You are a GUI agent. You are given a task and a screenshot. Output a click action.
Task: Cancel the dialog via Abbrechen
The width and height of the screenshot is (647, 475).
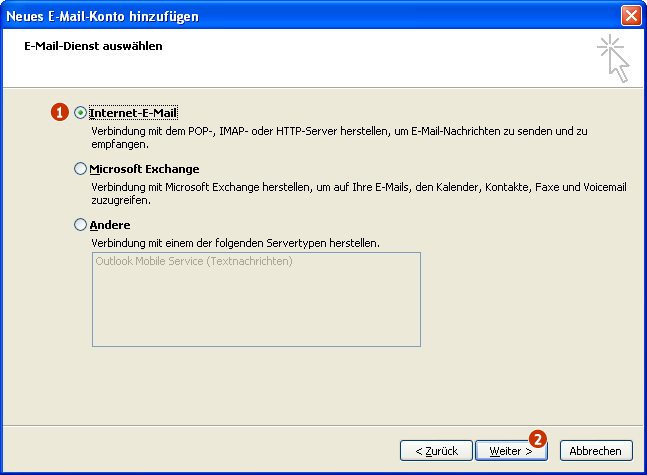tap(596, 451)
